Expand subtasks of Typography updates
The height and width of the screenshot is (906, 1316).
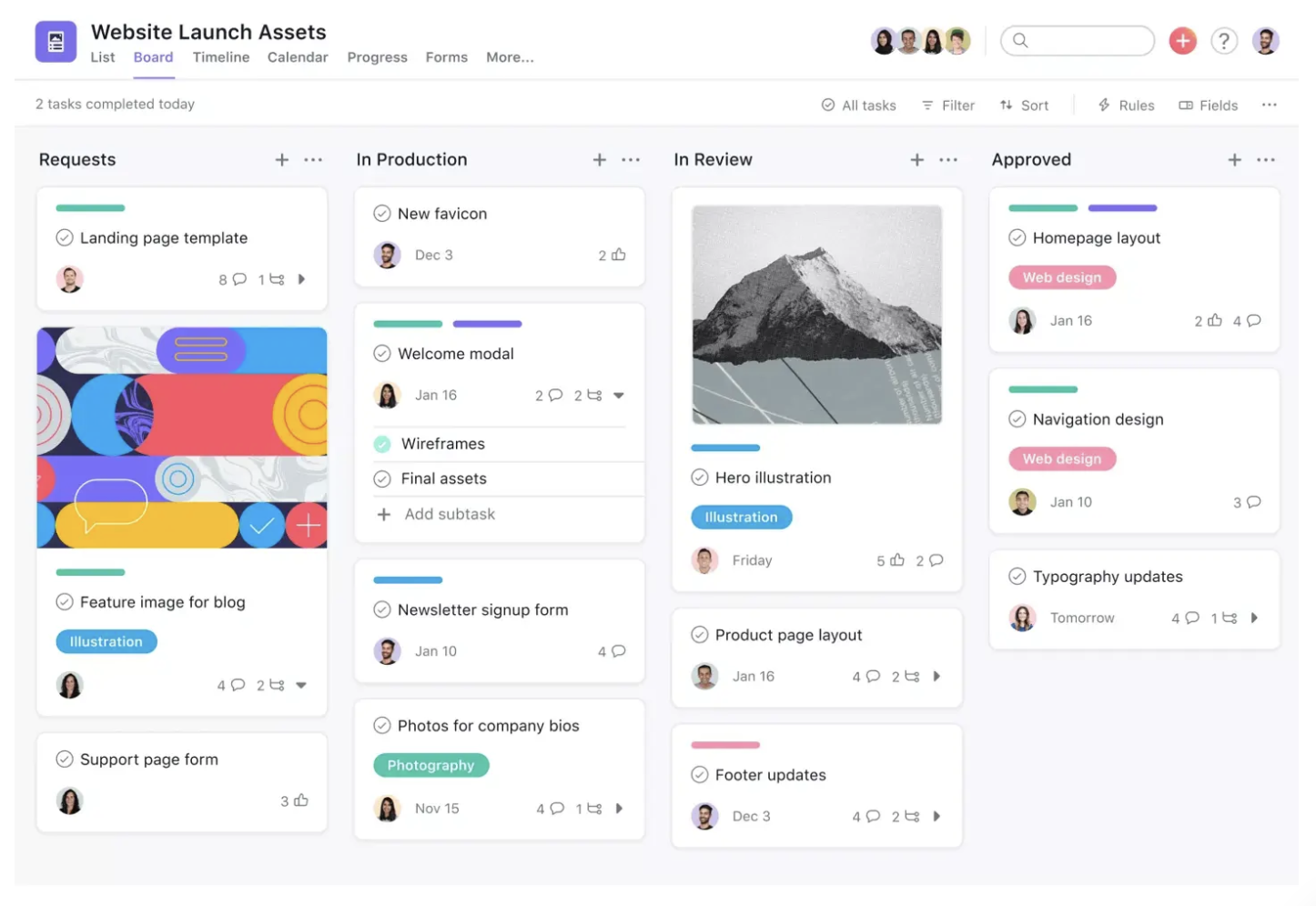click(1254, 619)
